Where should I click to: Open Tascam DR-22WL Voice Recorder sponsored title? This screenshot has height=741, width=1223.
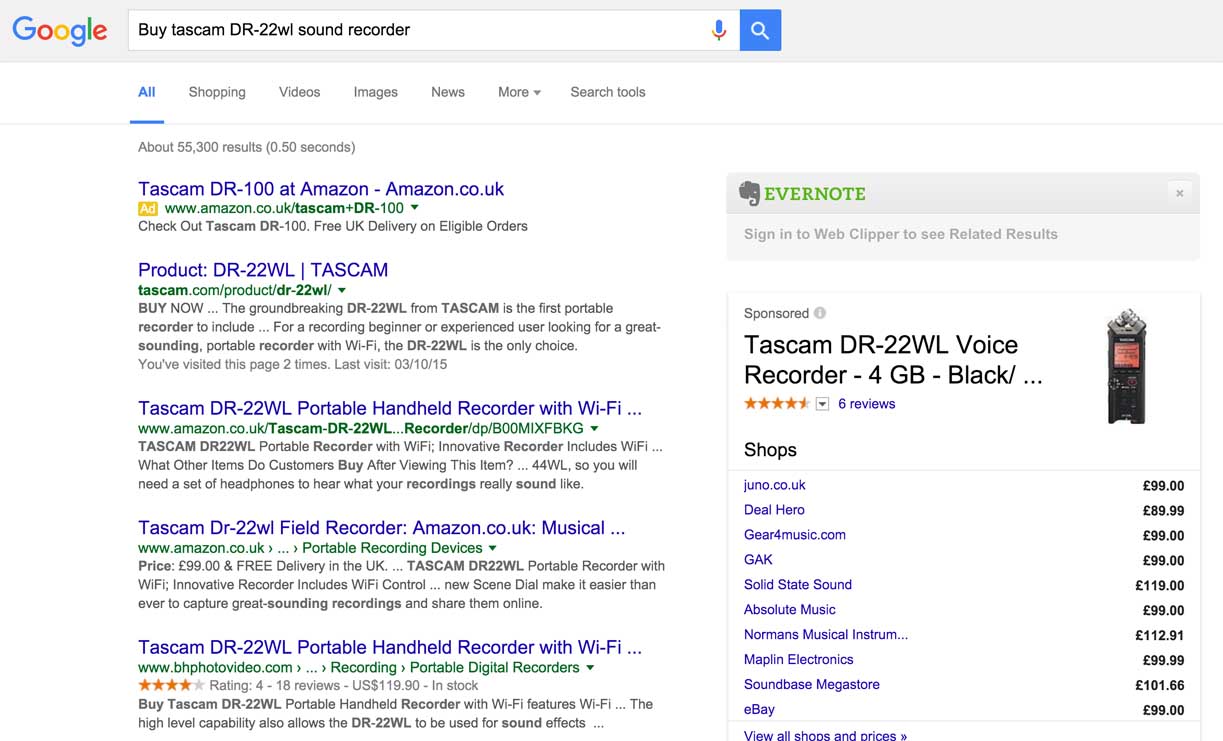893,360
